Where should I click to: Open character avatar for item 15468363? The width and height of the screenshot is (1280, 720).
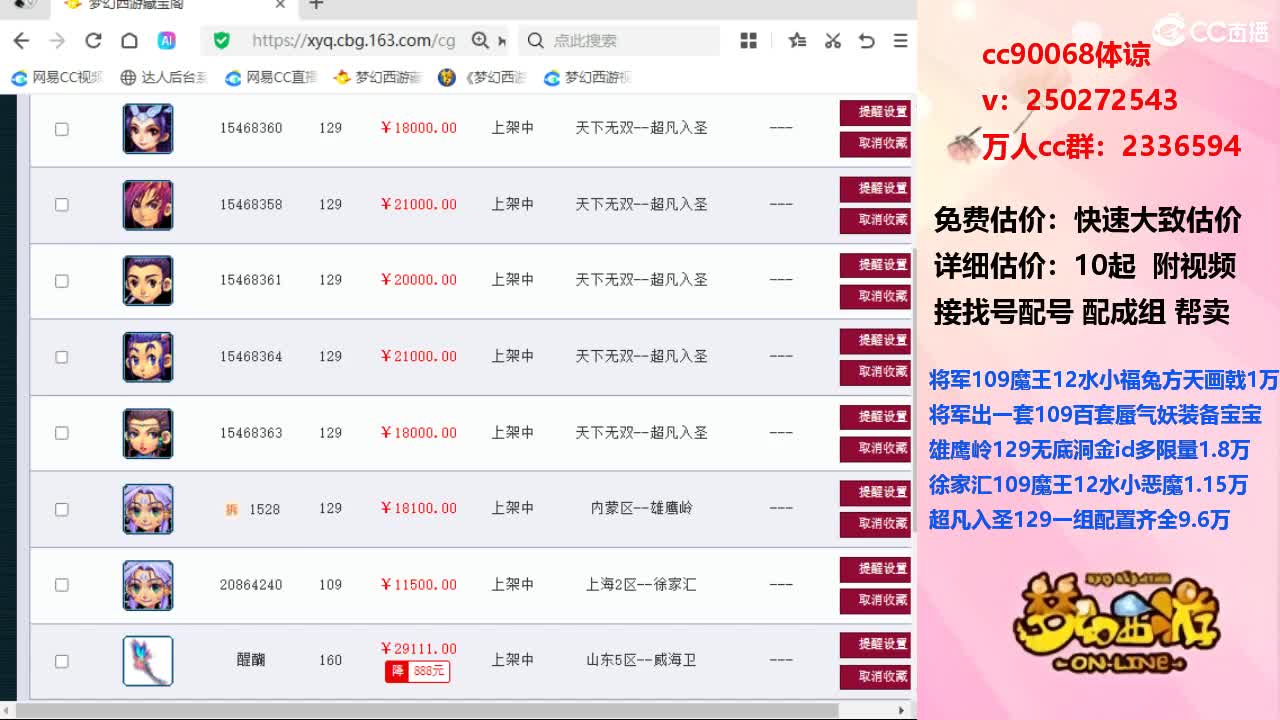pyautogui.click(x=148, y=433)
